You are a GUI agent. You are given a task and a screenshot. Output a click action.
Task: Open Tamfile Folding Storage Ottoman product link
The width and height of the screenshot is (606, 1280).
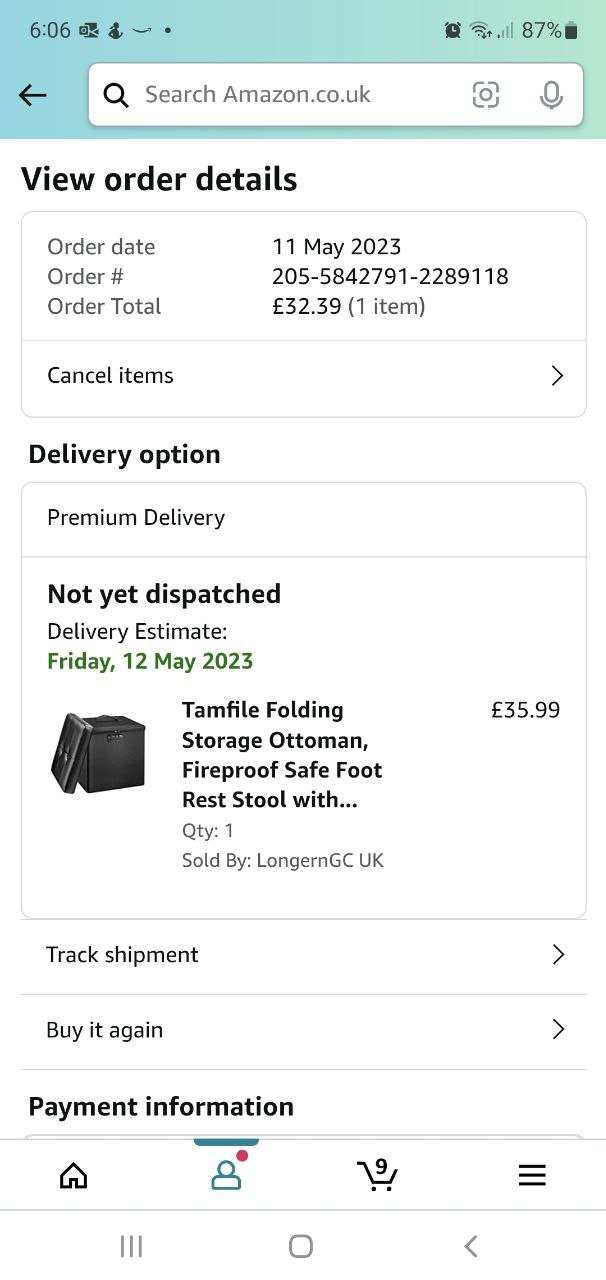[x=281, y=755]
